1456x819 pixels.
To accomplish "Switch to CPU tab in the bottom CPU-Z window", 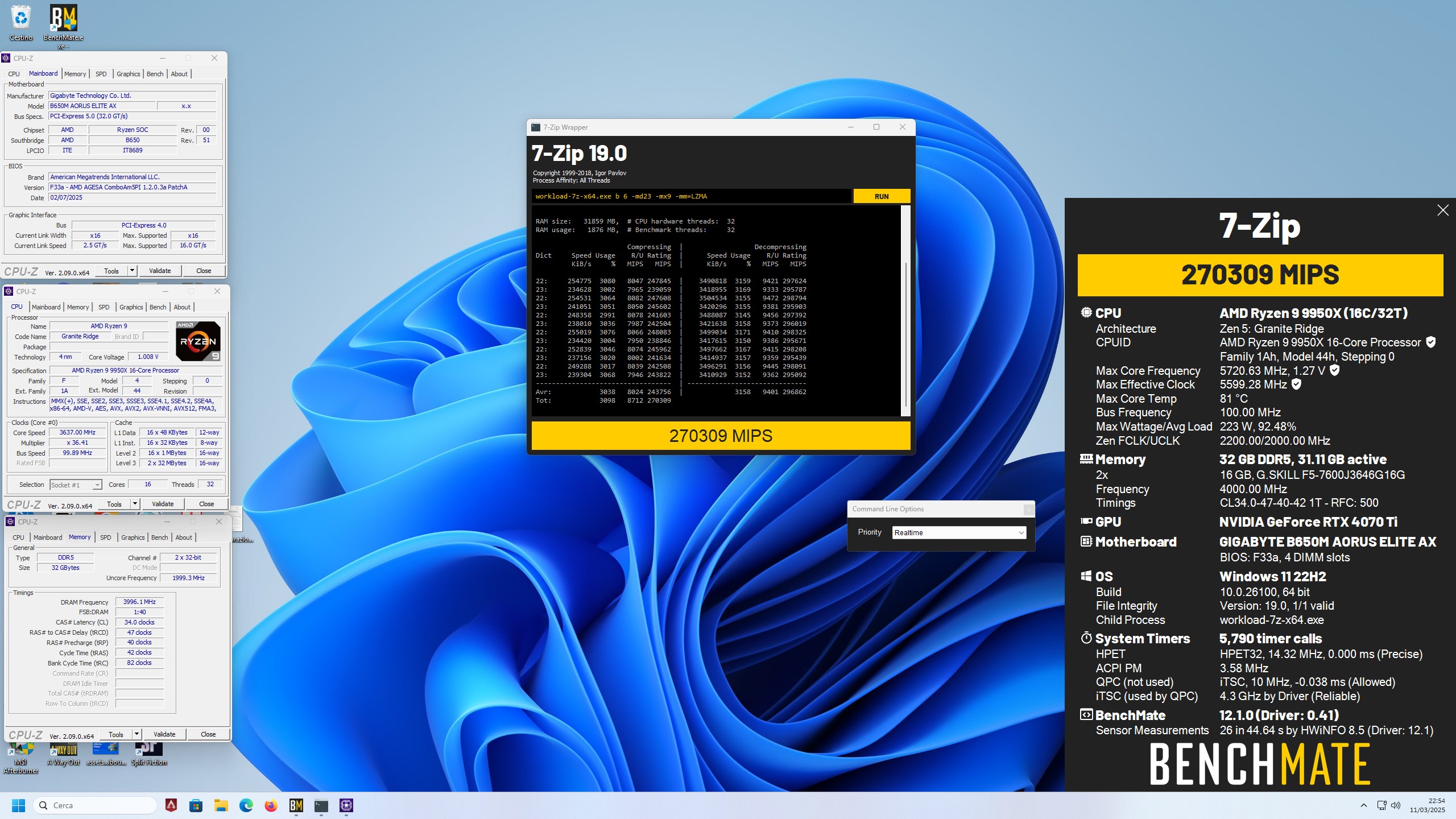I will tap(18, 537).
